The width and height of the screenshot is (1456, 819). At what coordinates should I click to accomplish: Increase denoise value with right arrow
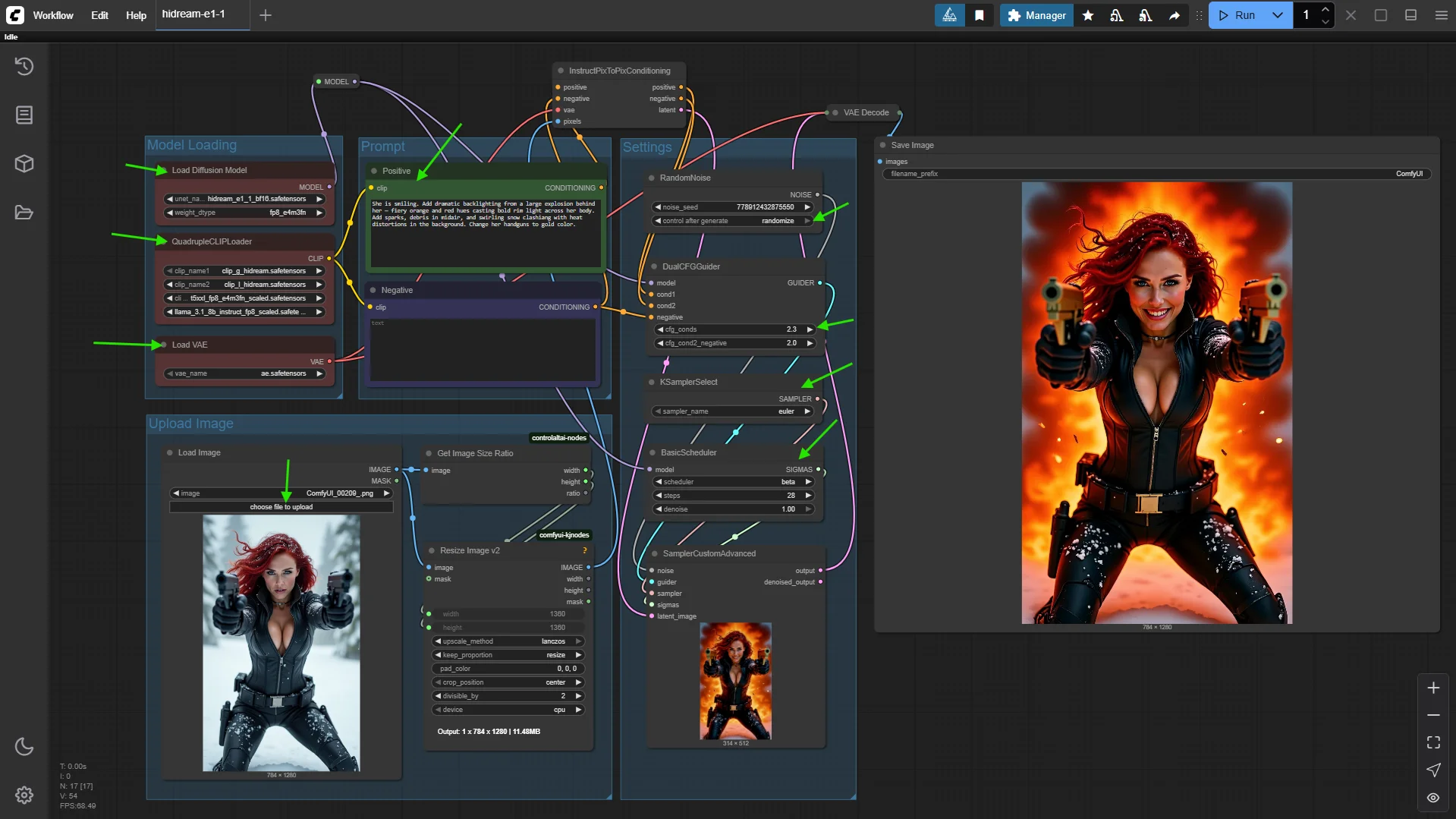[x=808, y=510]
